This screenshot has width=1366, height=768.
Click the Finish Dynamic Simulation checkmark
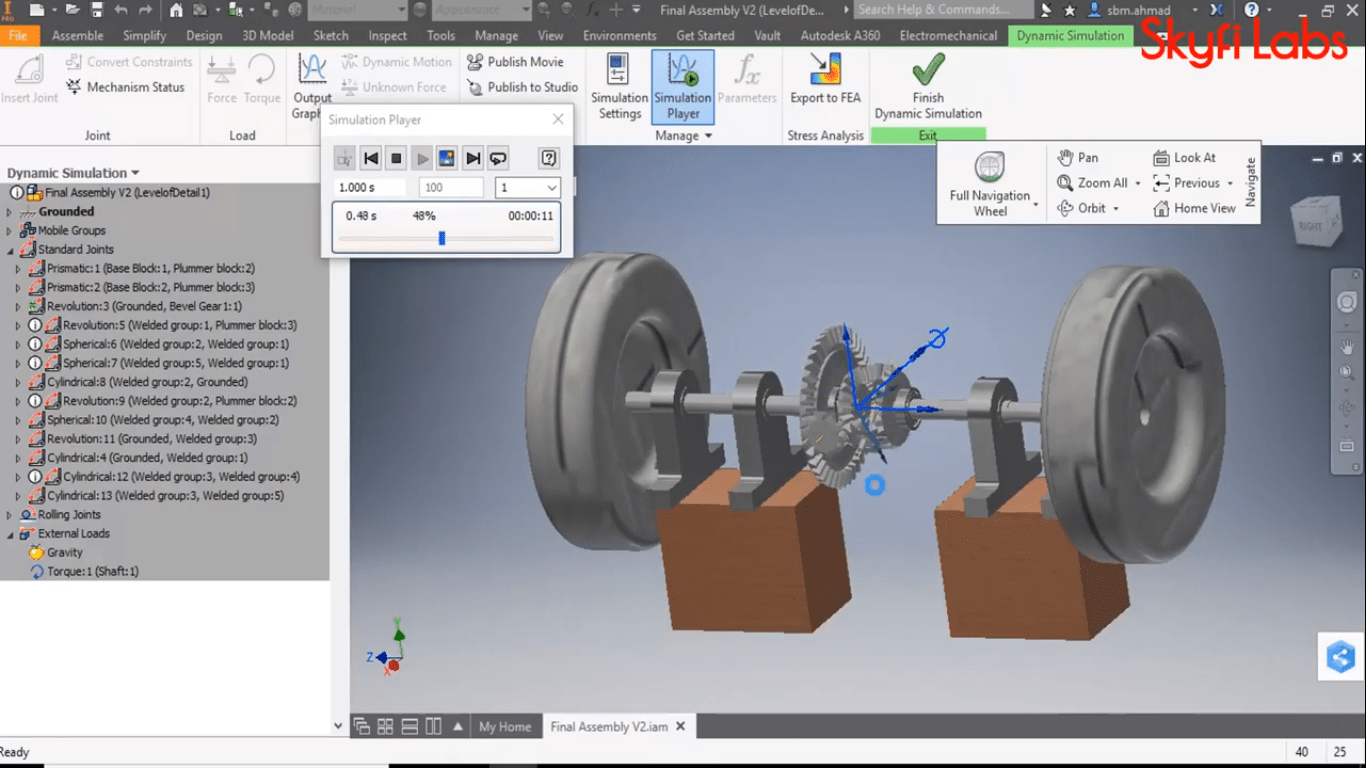928,72
